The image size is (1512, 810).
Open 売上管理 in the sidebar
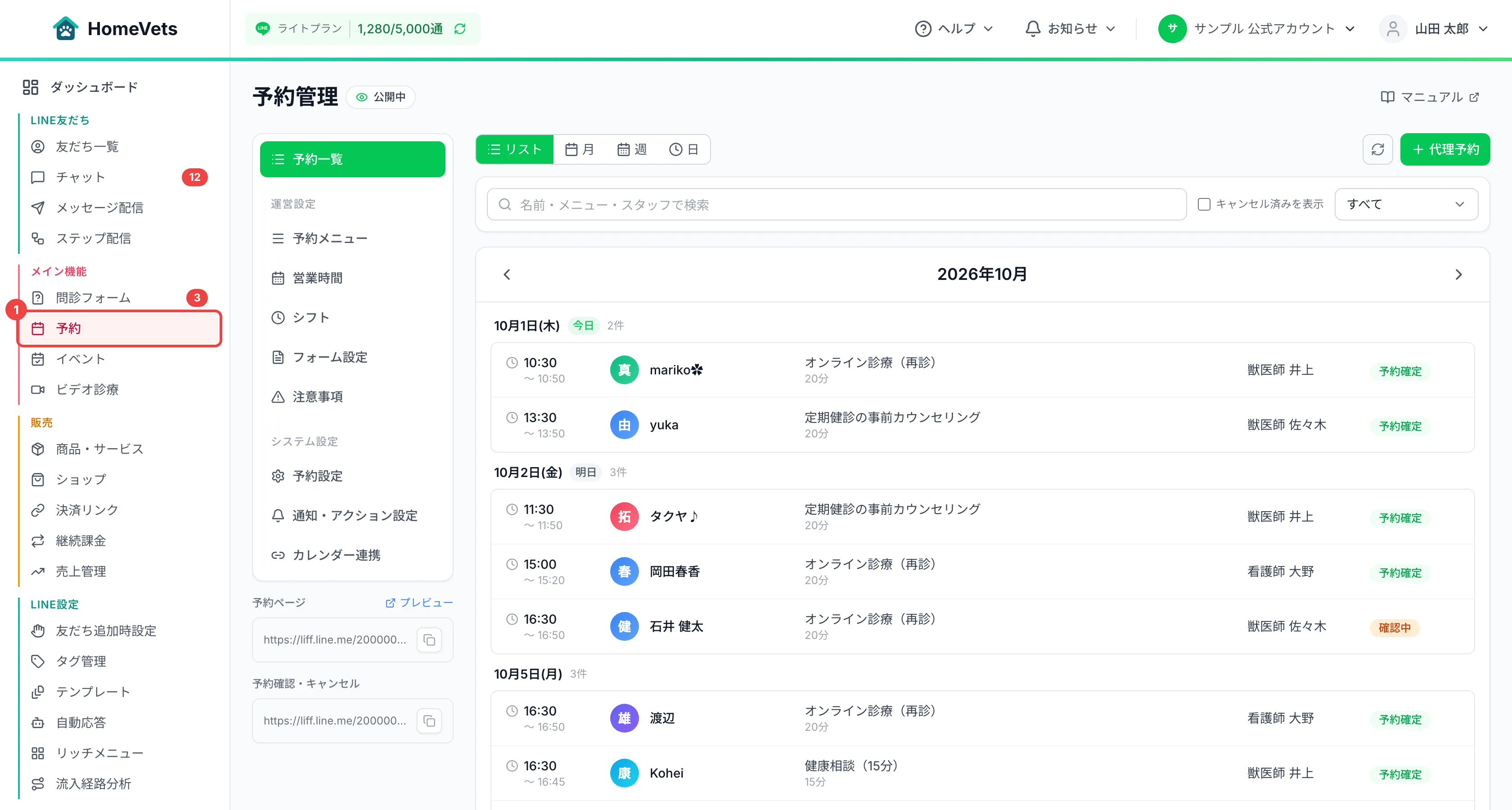pos(119,571)
